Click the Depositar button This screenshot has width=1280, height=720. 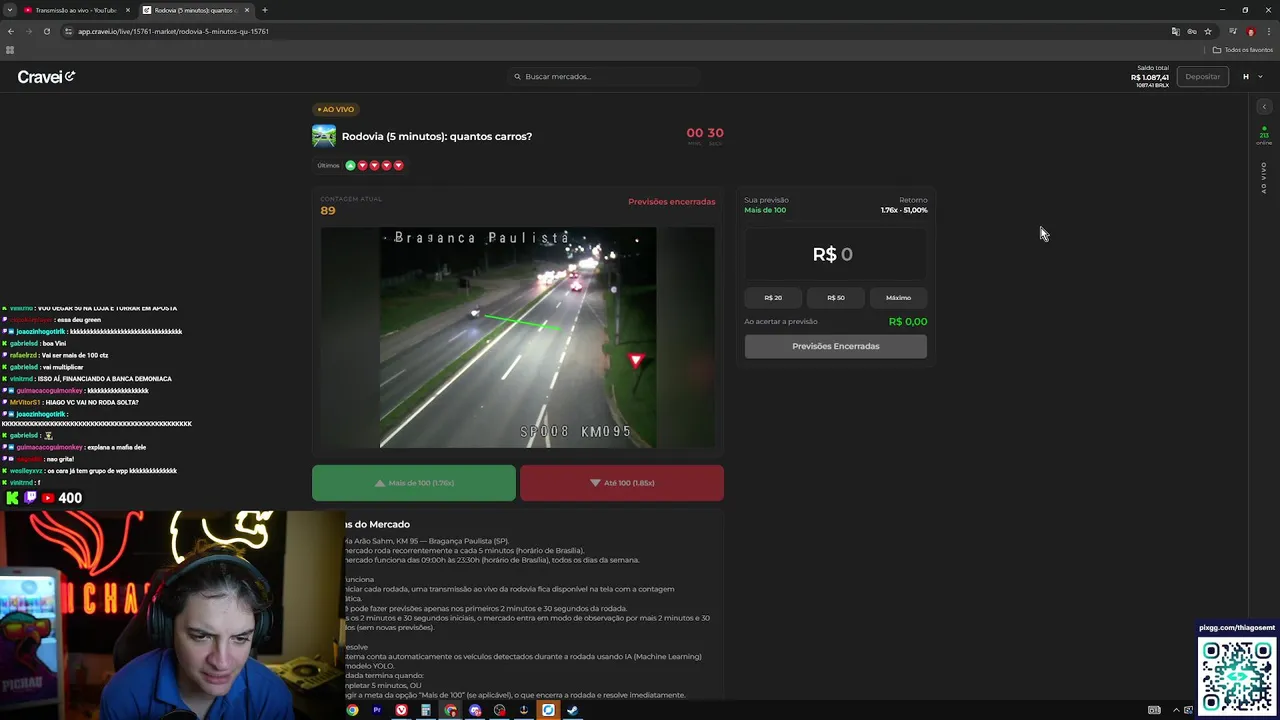tap(1202, 77)
